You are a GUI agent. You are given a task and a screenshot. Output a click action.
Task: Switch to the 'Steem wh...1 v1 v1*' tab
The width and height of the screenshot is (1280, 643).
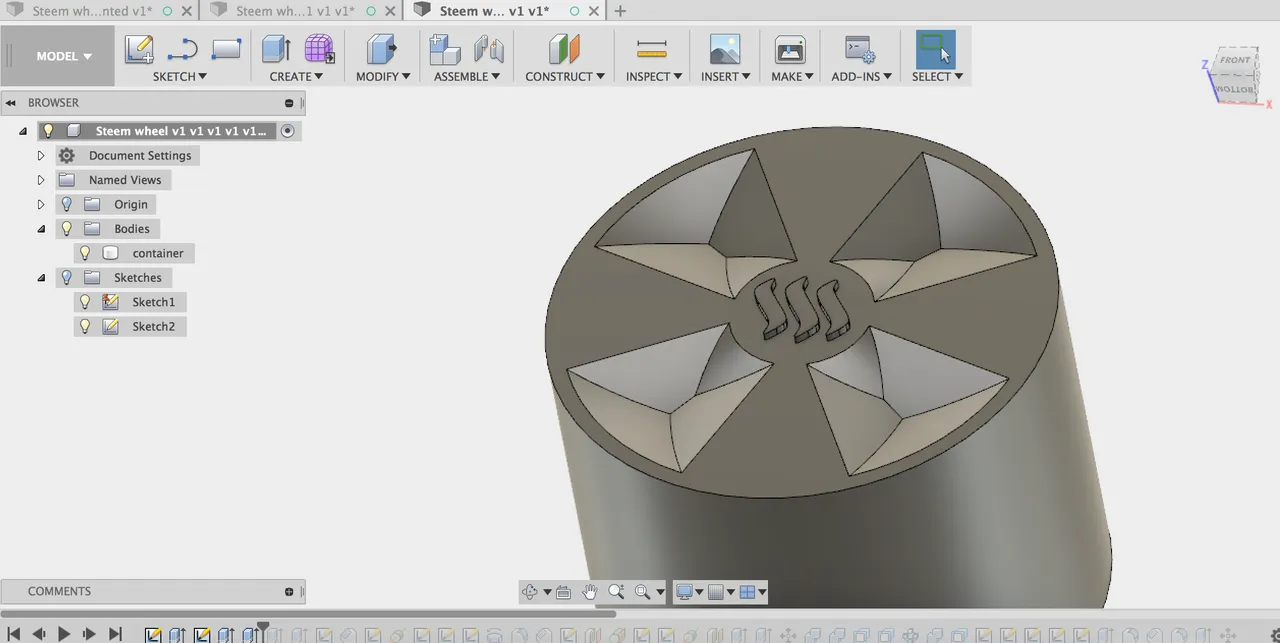click(x=295, y=11)
